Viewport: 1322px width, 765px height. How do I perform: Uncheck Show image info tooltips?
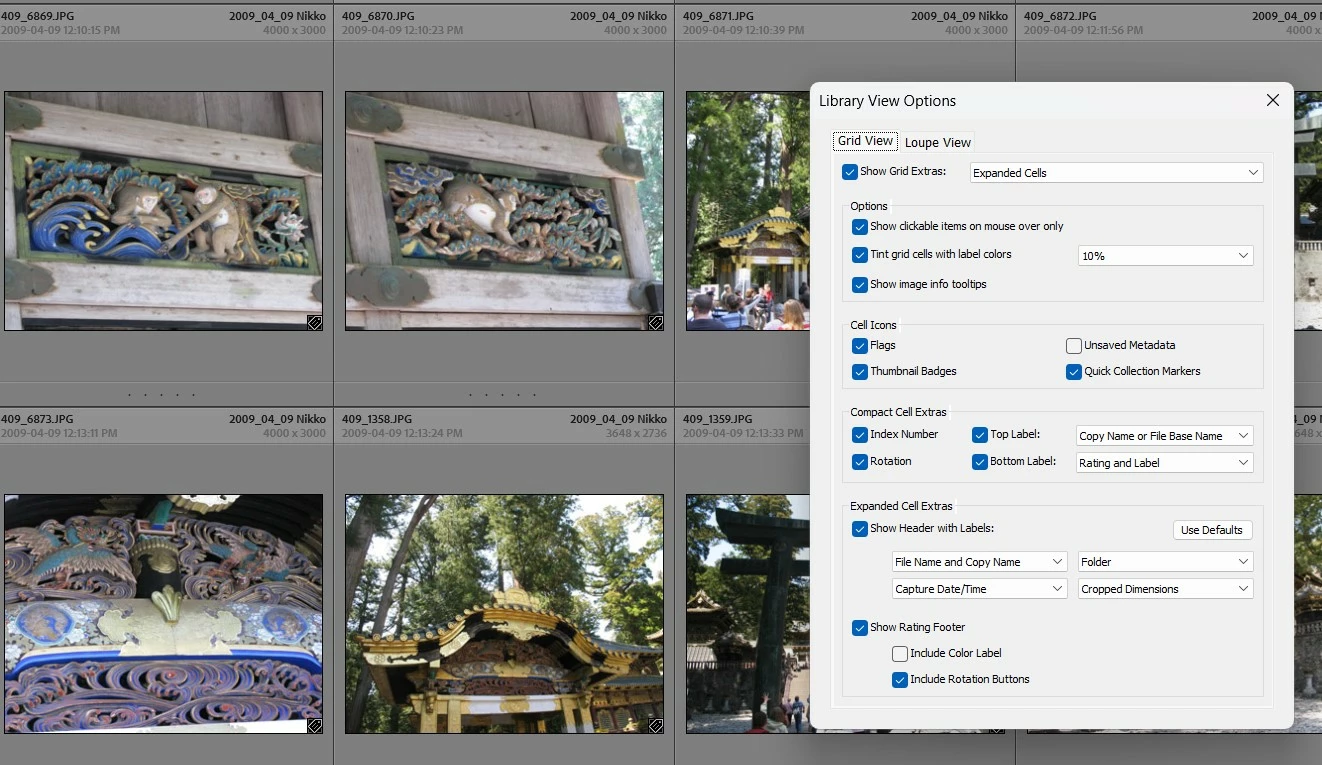860,285
